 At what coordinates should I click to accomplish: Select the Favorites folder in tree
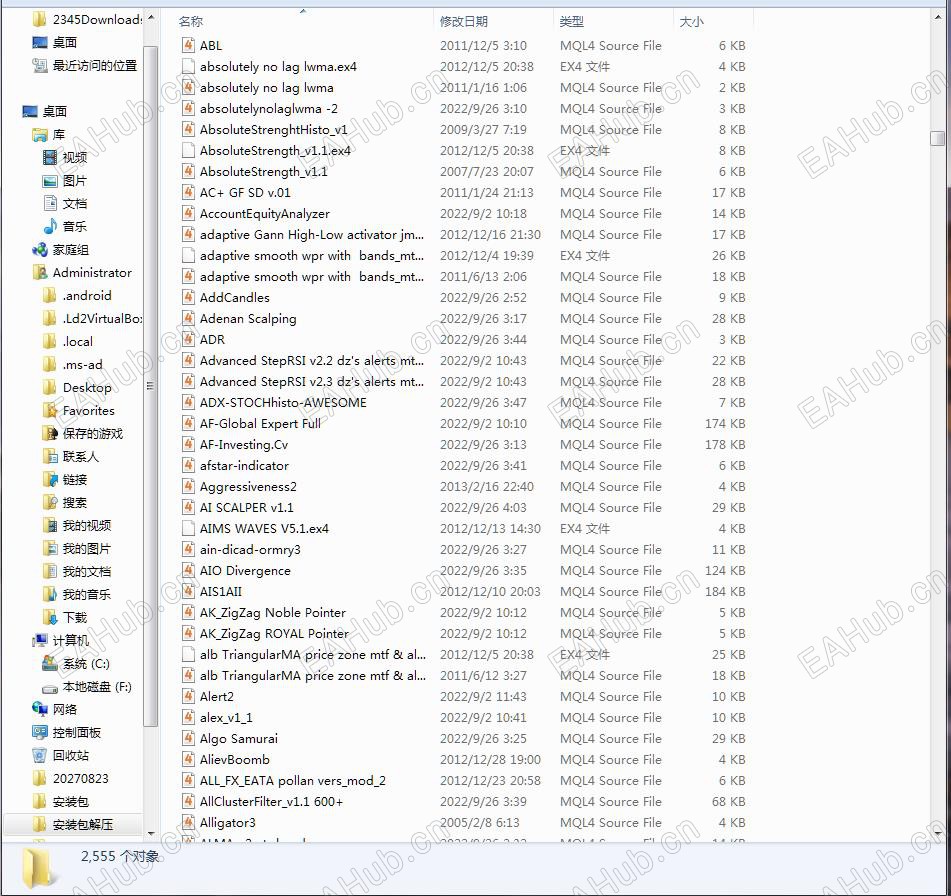coord(79,411)
